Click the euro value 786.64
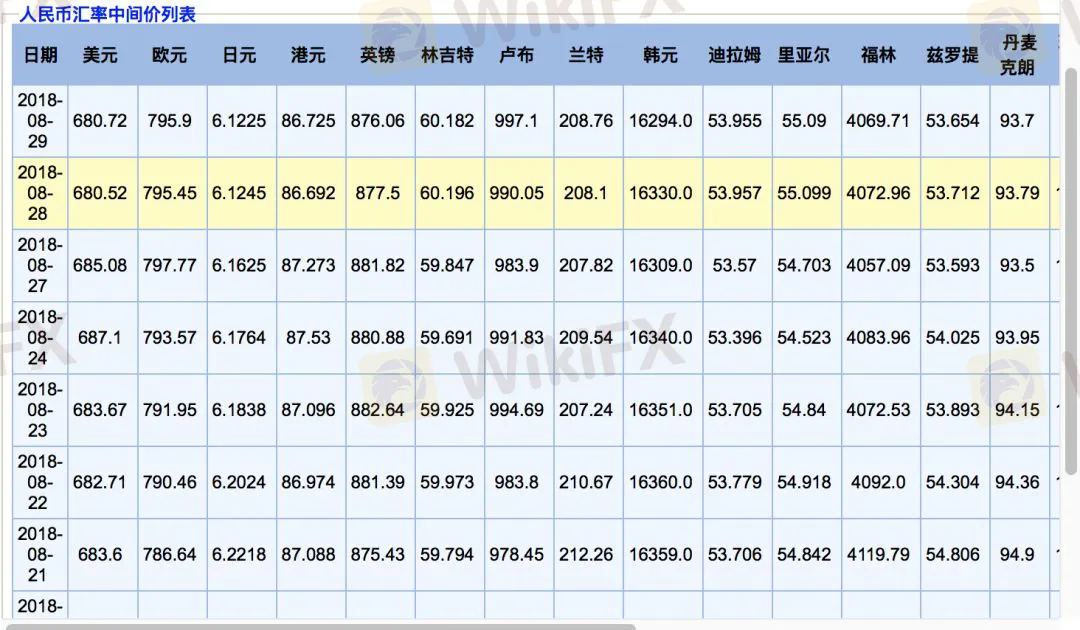The image size is (1080, 630). pos(169,554)
